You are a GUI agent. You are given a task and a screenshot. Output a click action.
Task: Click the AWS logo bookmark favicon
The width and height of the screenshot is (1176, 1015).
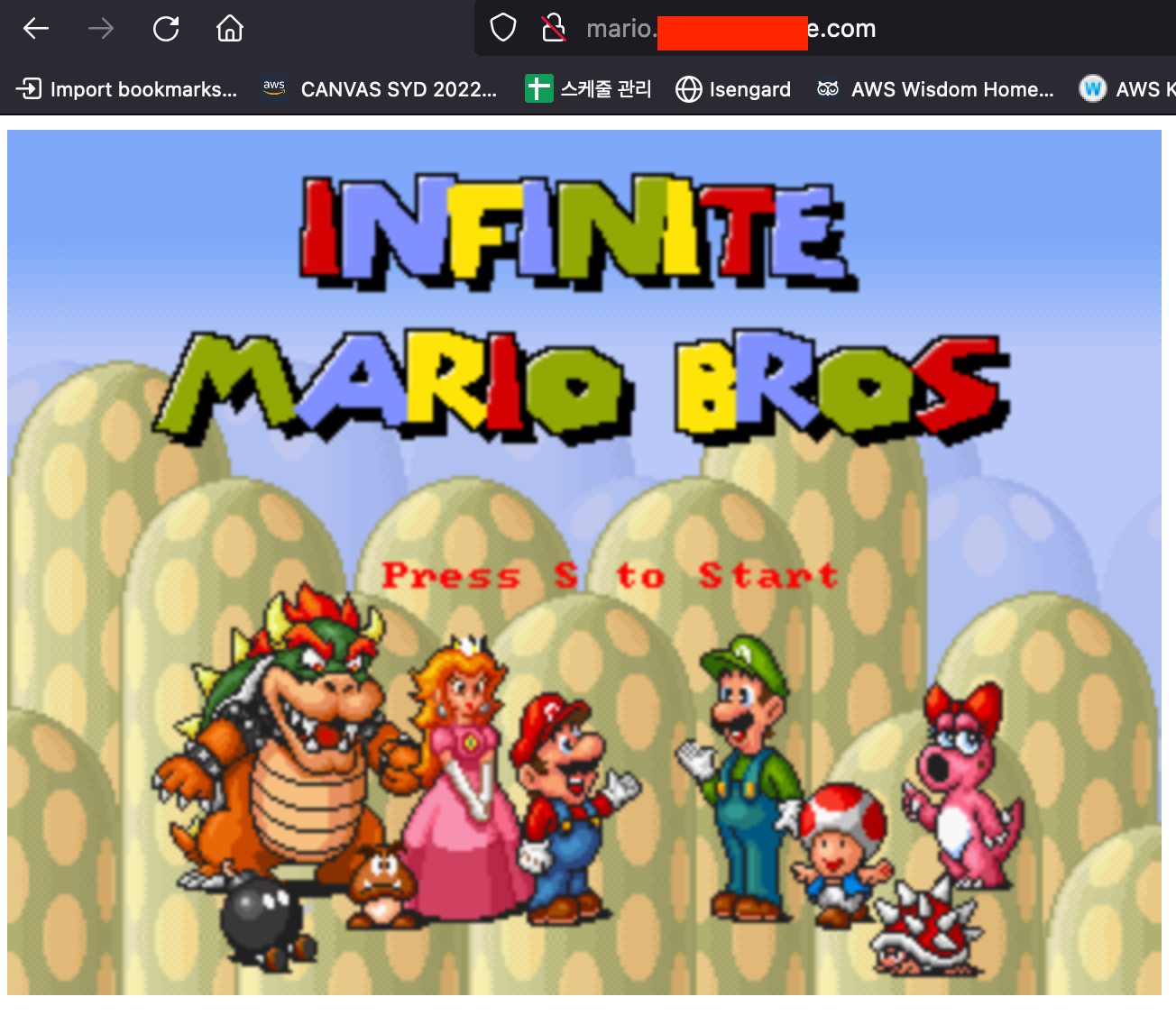(x=274, y=88)
